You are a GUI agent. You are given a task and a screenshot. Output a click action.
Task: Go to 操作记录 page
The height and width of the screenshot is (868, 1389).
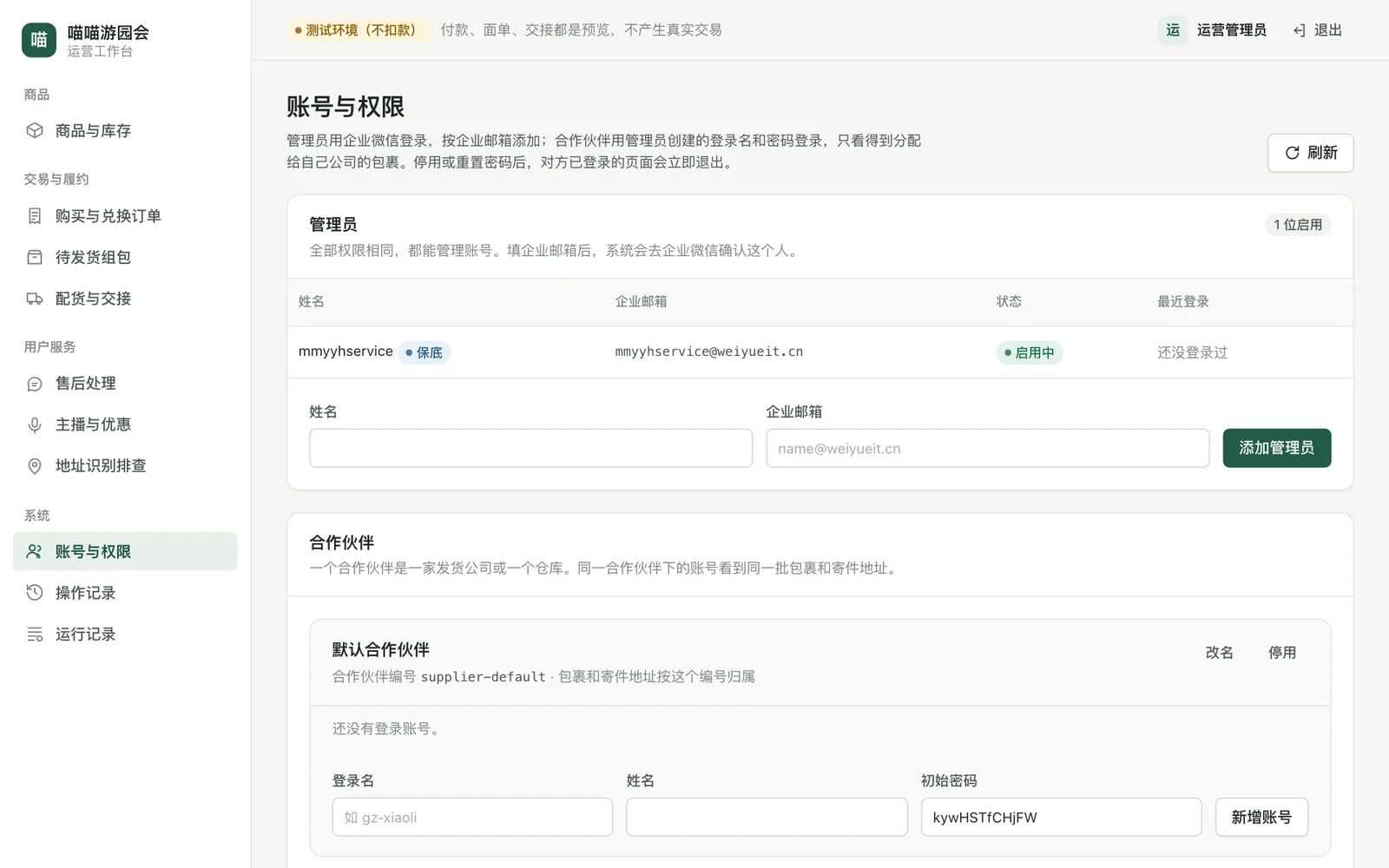[125, 593]
